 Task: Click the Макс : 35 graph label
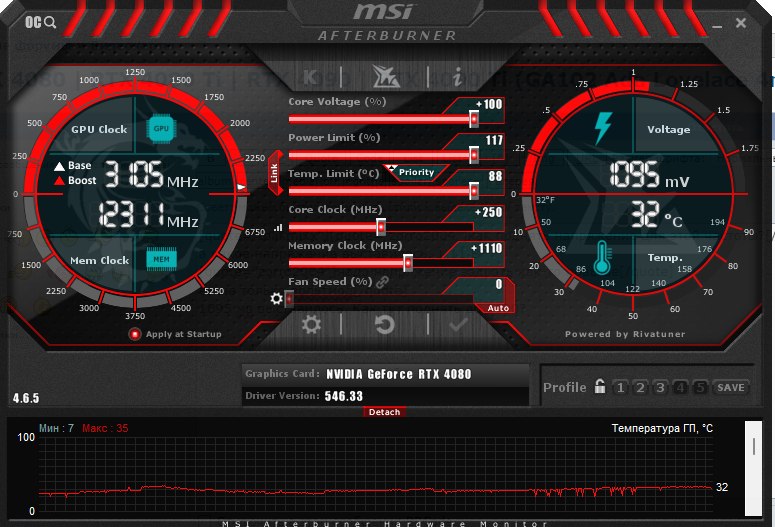pos(105,428)
